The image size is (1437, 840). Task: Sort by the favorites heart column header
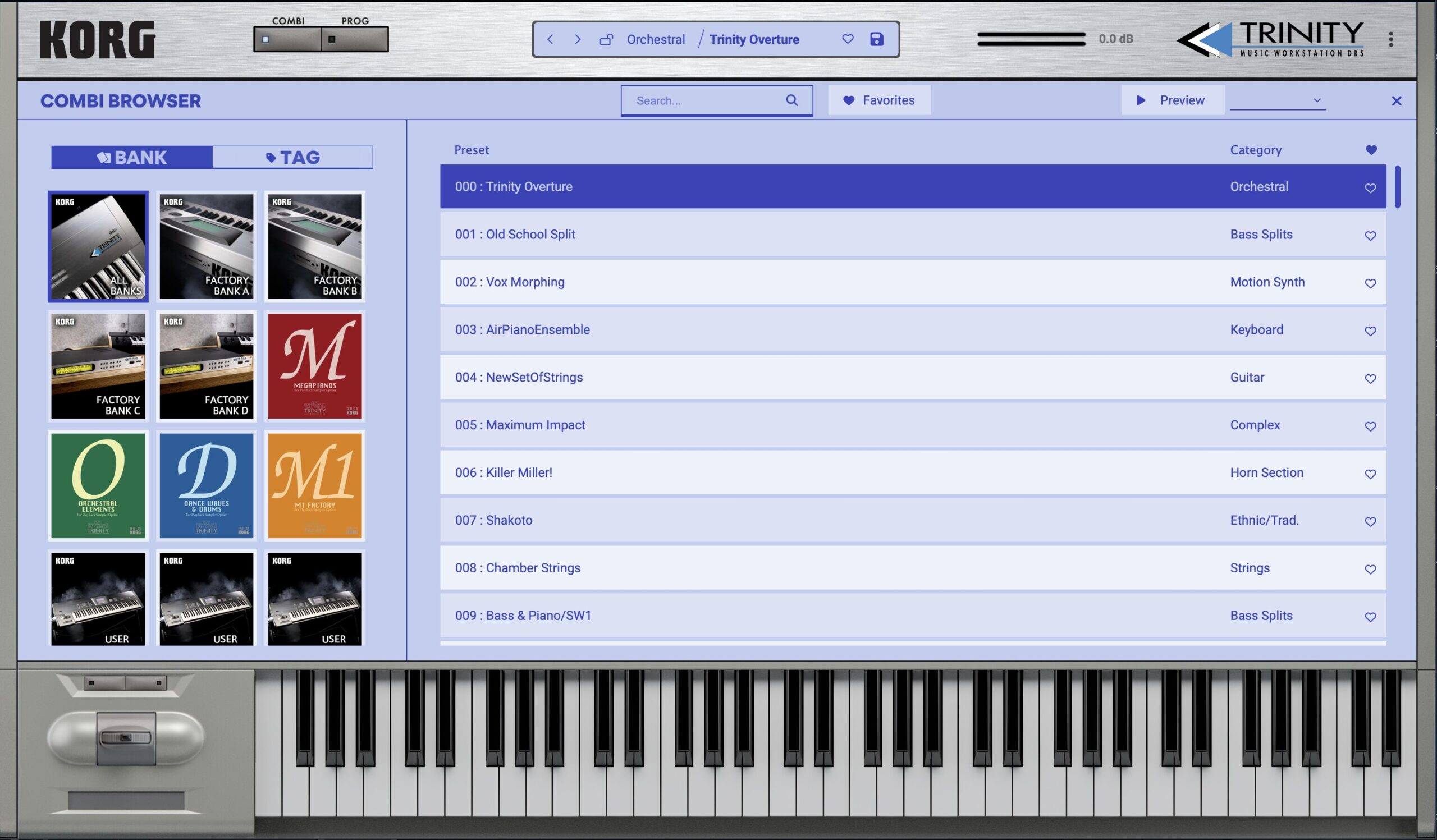[x=1371, y=150]
